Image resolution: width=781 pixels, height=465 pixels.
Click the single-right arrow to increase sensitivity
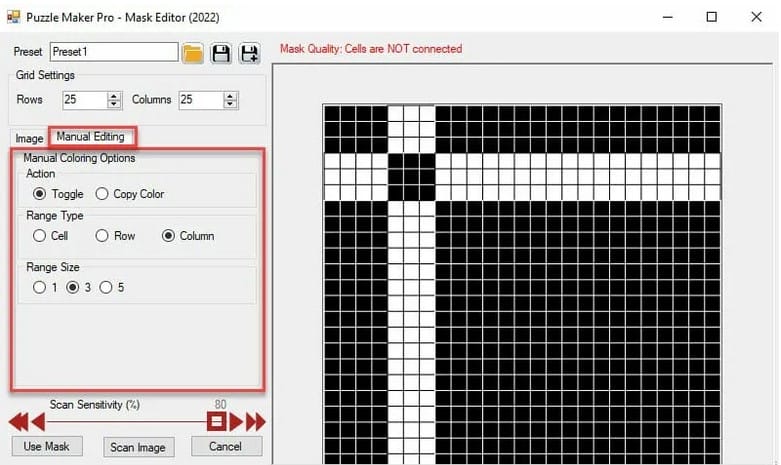click(x=234, y=422)
